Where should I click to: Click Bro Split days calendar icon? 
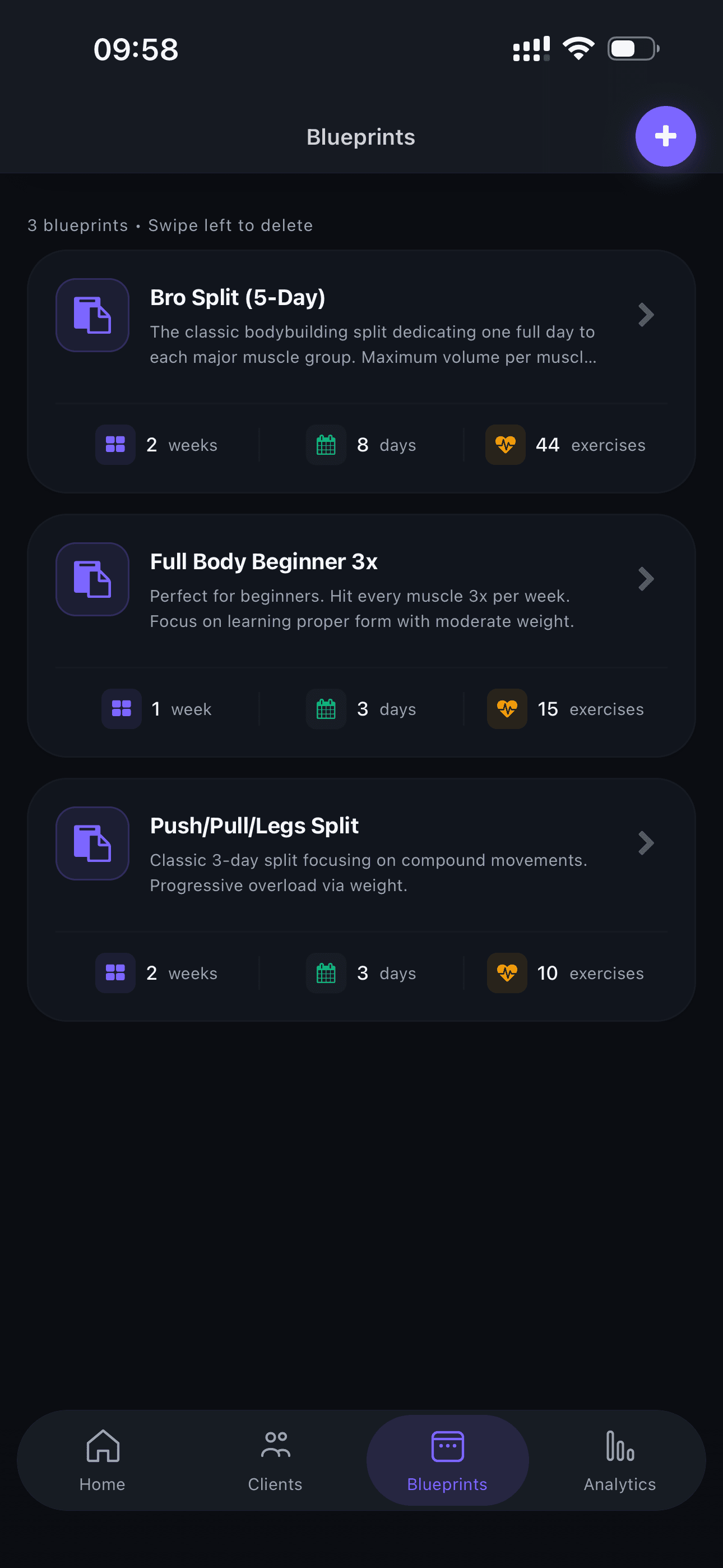point(326,445)
